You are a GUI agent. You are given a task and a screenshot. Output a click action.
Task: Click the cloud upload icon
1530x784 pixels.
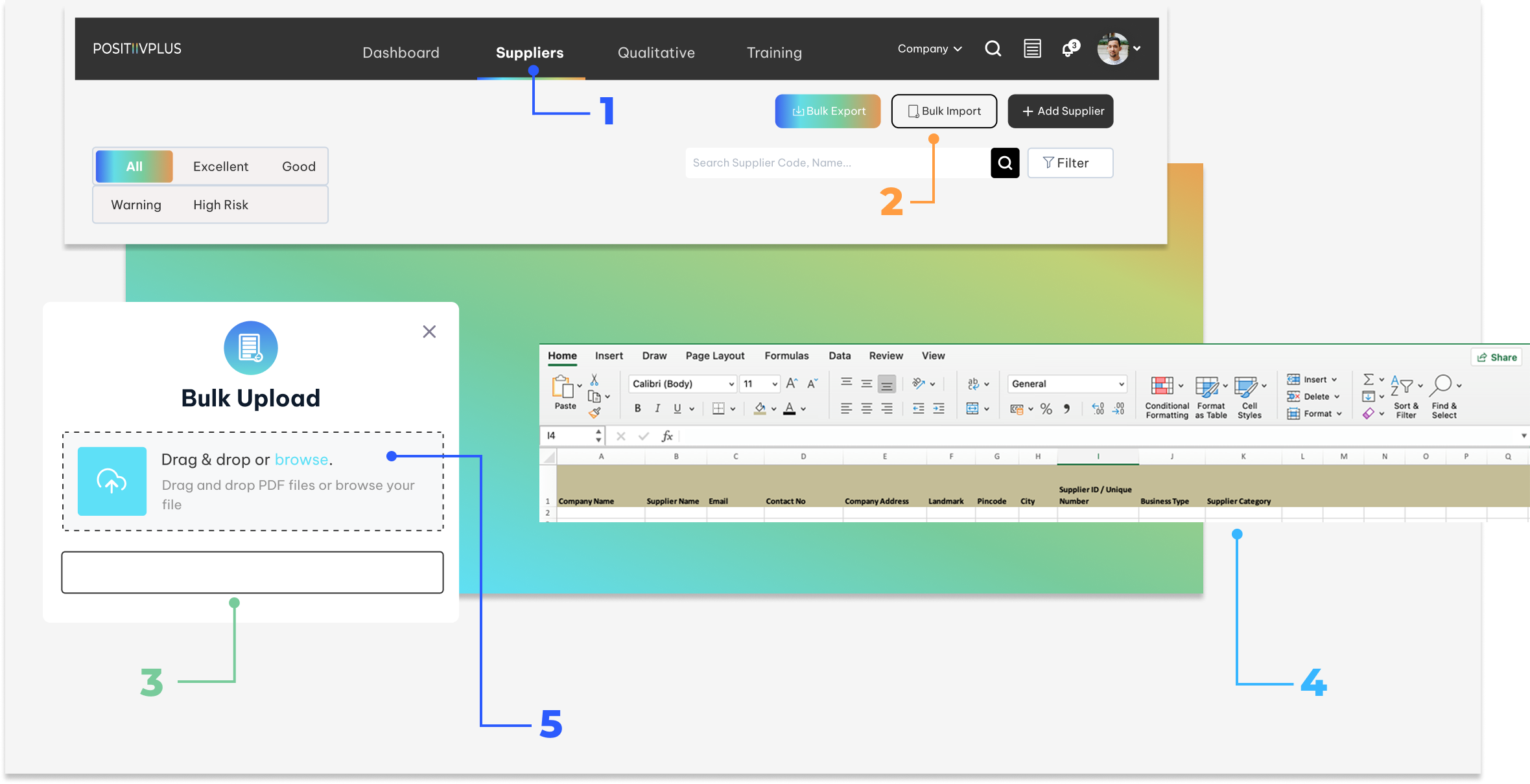click(112, 481)
